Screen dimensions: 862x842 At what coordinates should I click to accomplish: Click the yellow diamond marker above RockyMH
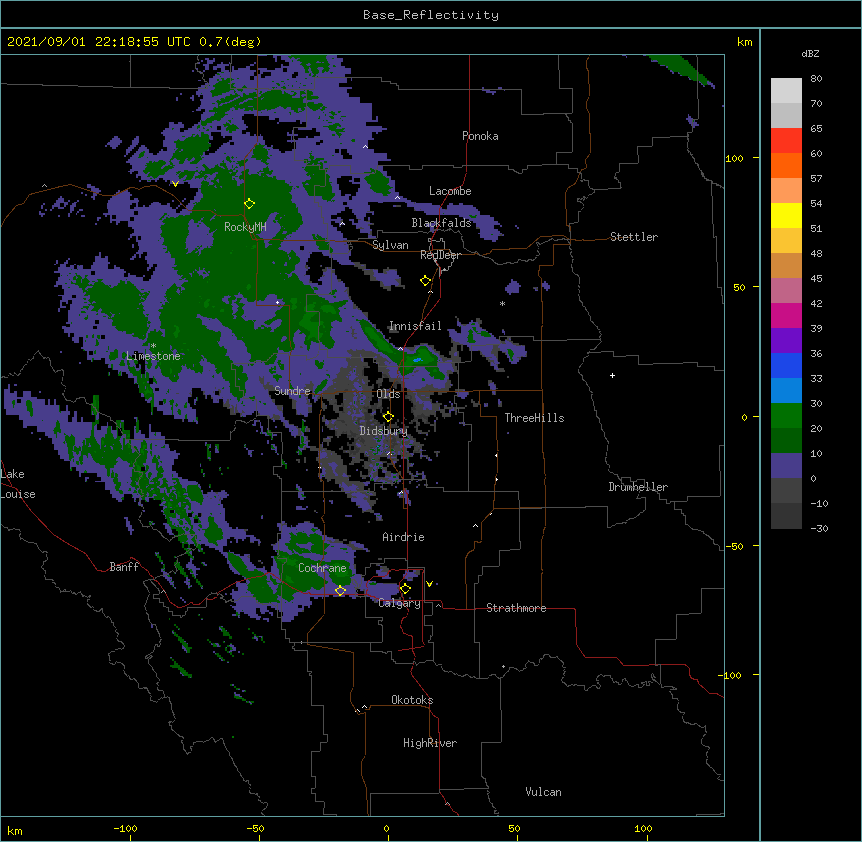click(x=250, y=204)
